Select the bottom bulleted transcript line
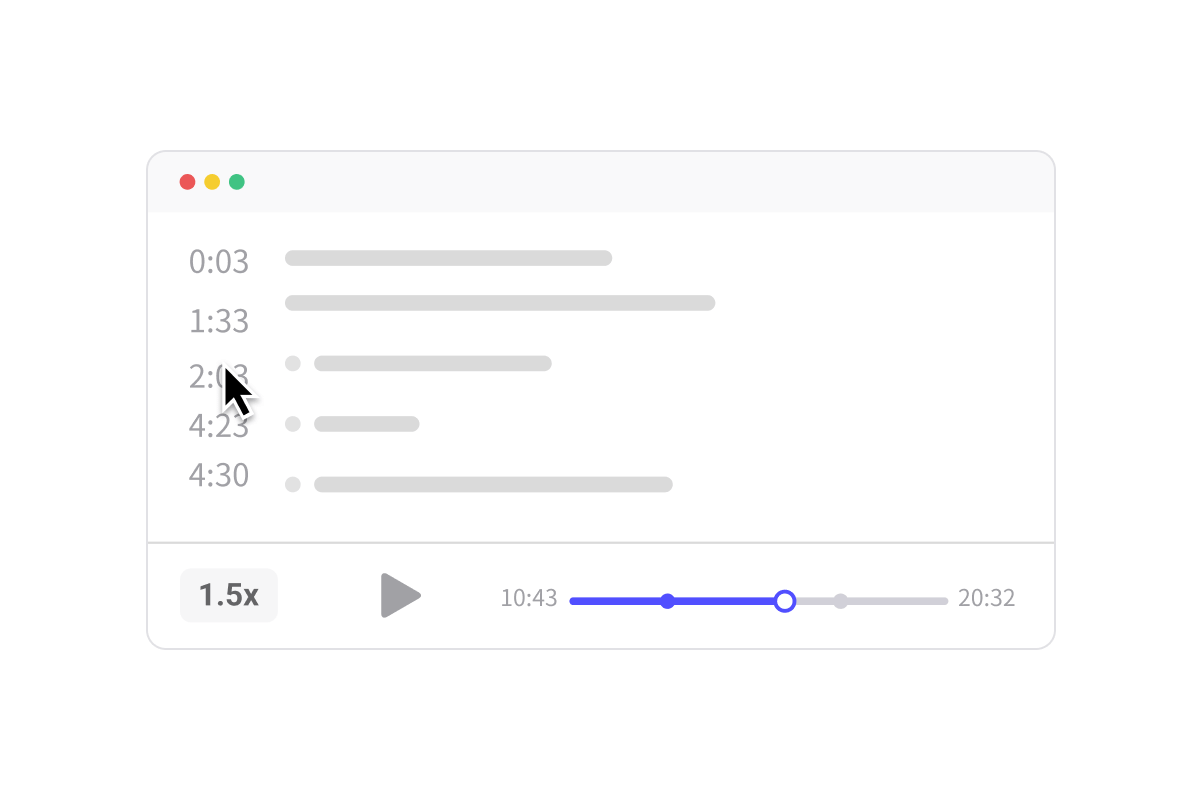The image size is (1200, 800). pos(493,485)
